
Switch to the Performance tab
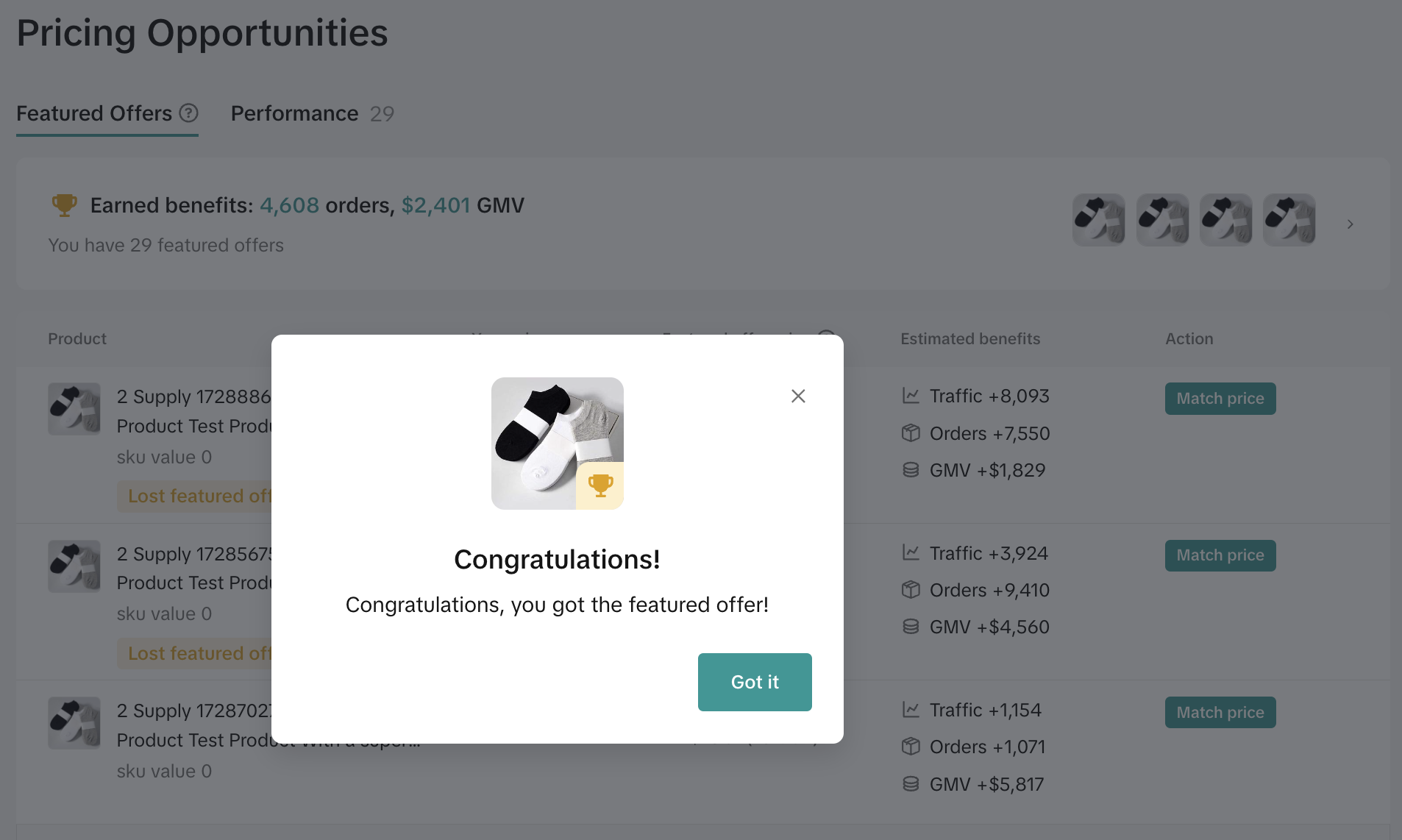[x=295, y=113]
